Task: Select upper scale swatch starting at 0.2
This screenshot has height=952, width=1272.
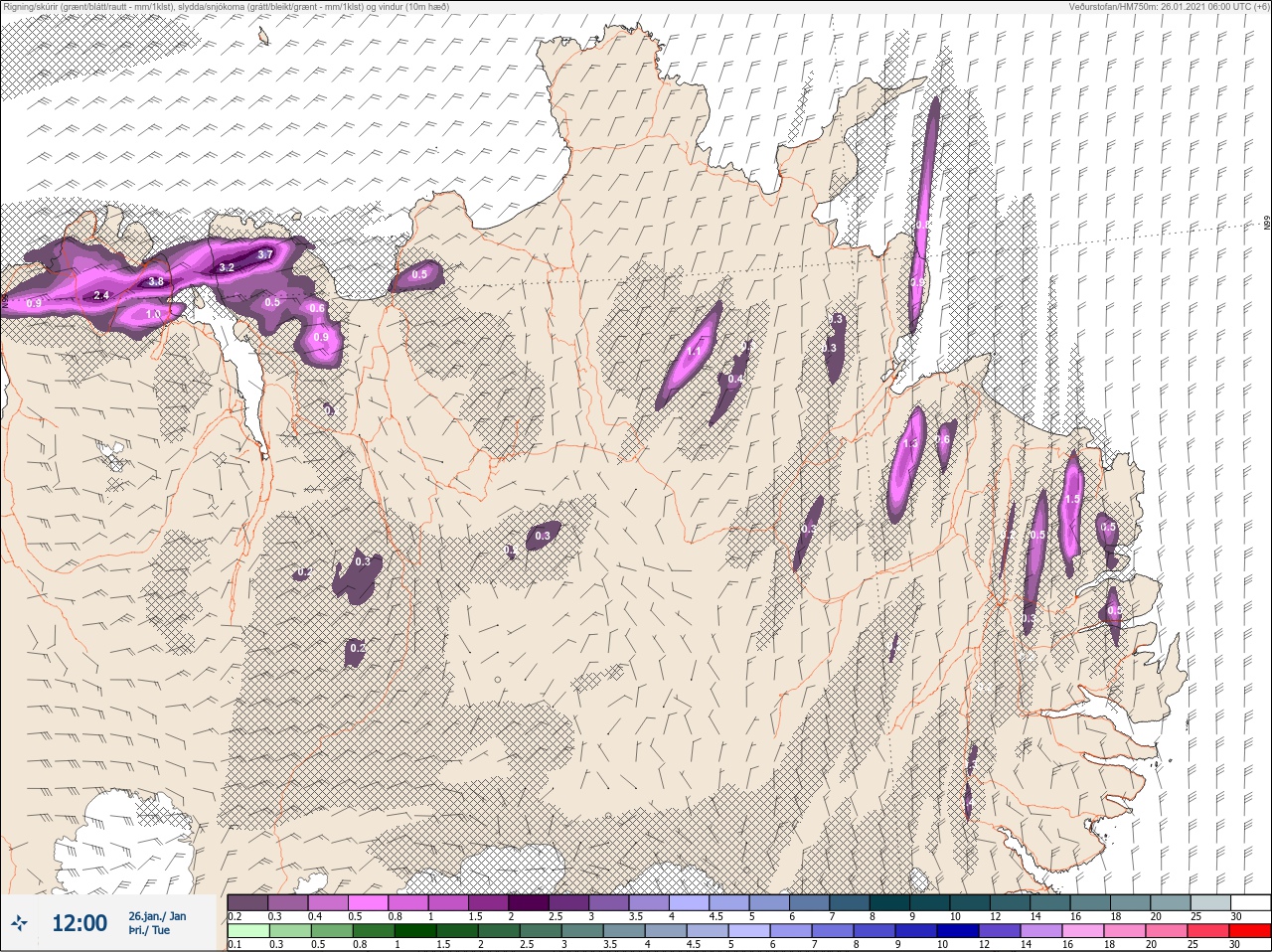Action: (247, 902)
